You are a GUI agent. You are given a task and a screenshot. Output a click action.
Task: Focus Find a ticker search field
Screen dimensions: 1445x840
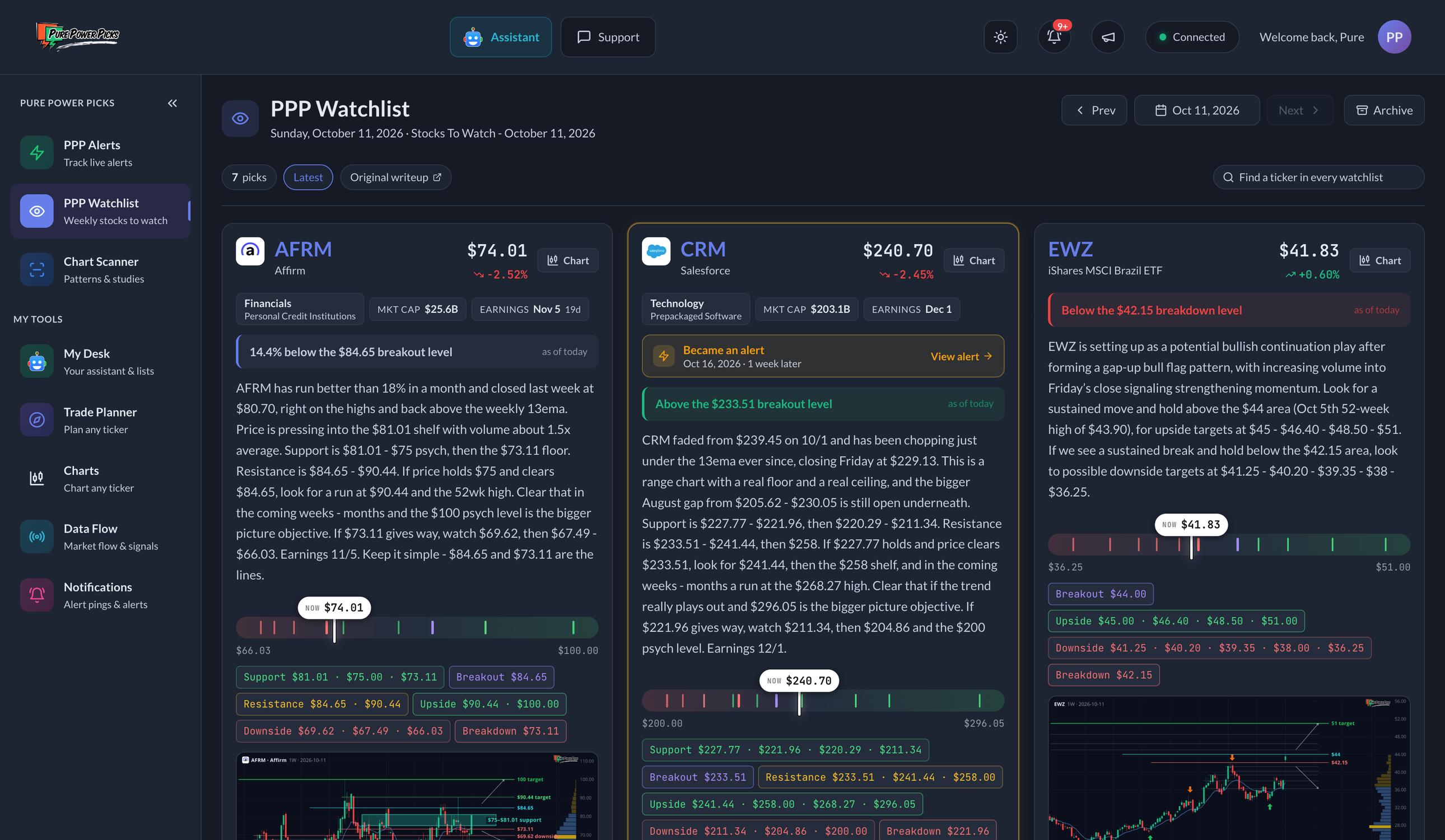(x=1318, y=177)
